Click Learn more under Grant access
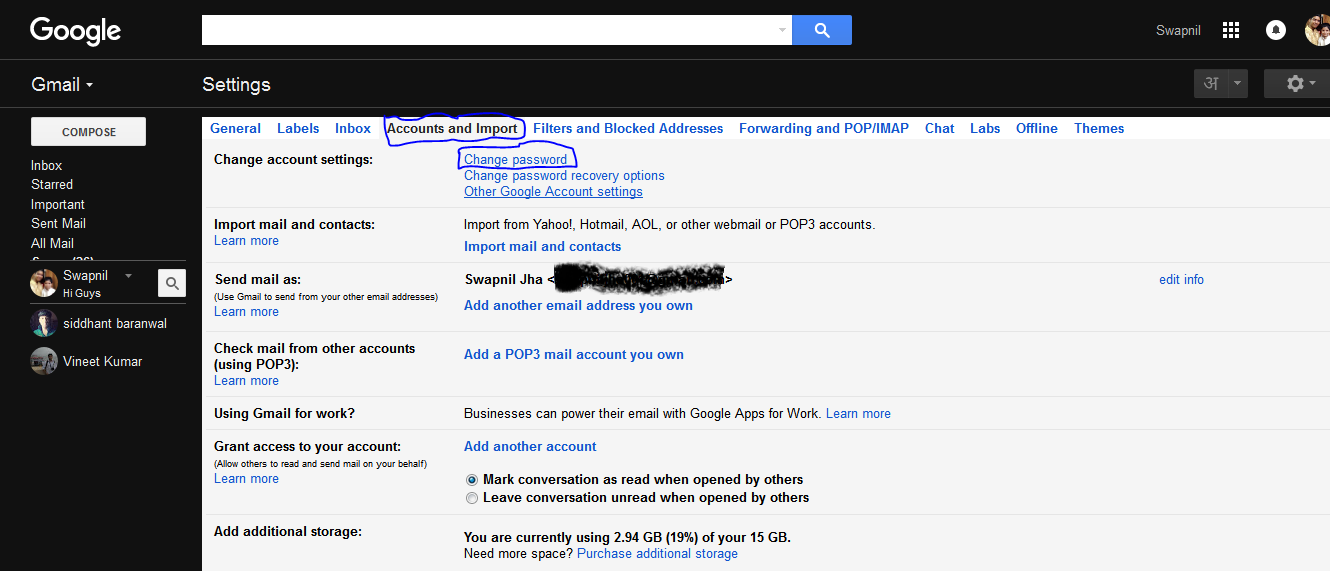Viewport: 1330px width, 571px height. click(246, 478)
